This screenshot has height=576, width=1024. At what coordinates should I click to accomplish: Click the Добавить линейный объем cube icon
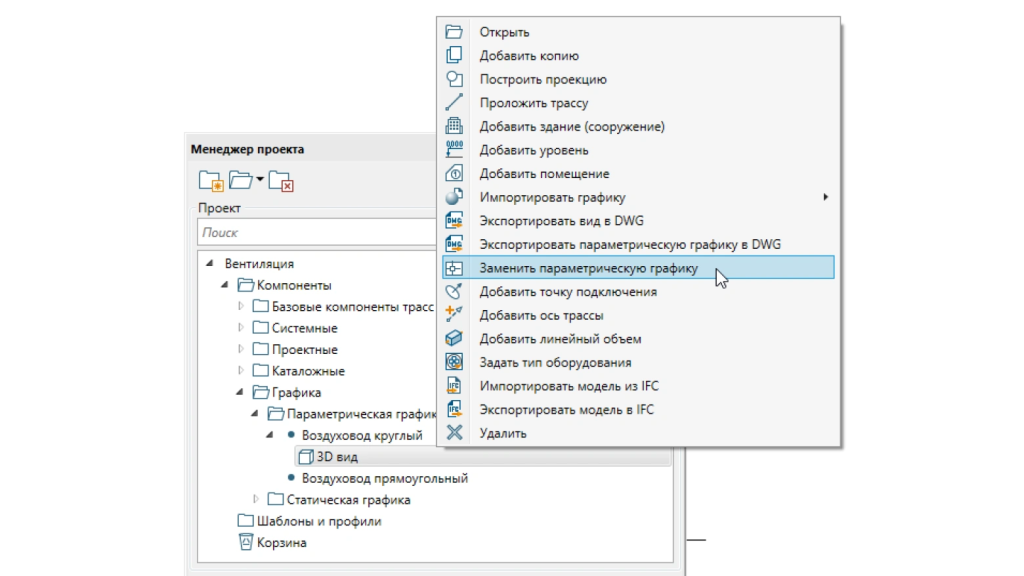[x=454, y=339]
